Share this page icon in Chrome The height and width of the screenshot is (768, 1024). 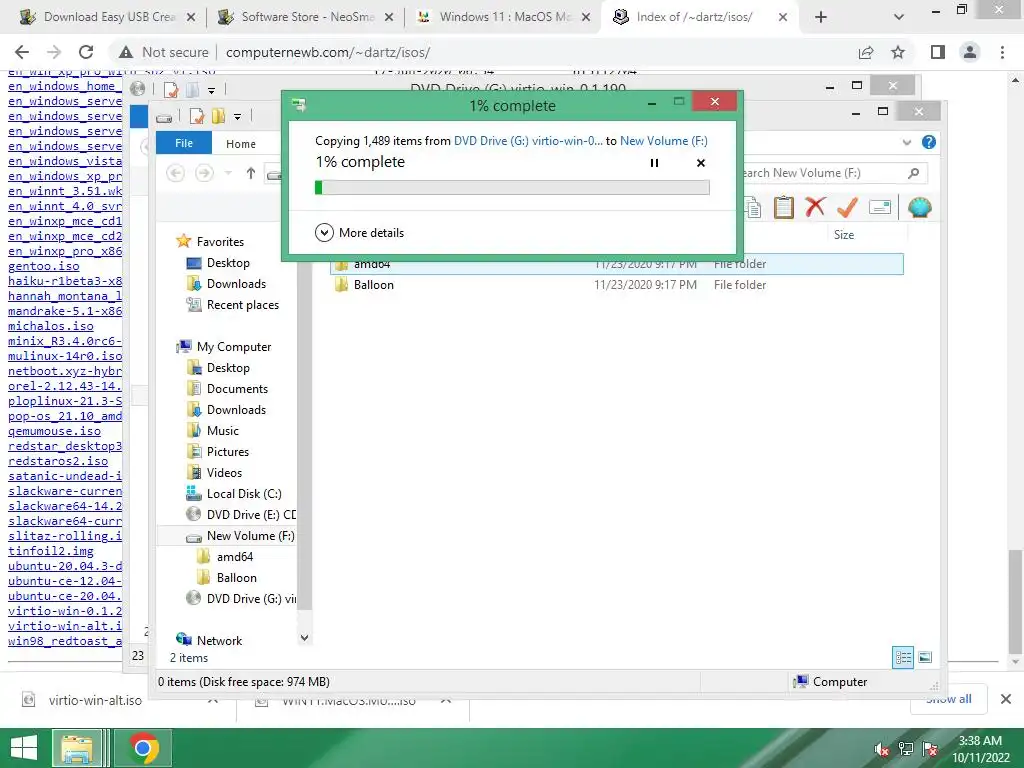(x=866, y=52)
